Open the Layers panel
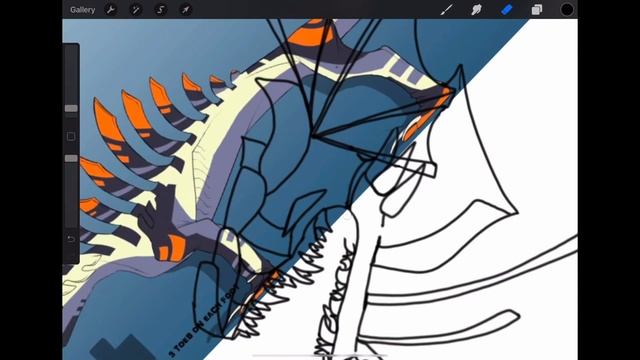Viewport: 640px width, 360px height. coord(537,9)
